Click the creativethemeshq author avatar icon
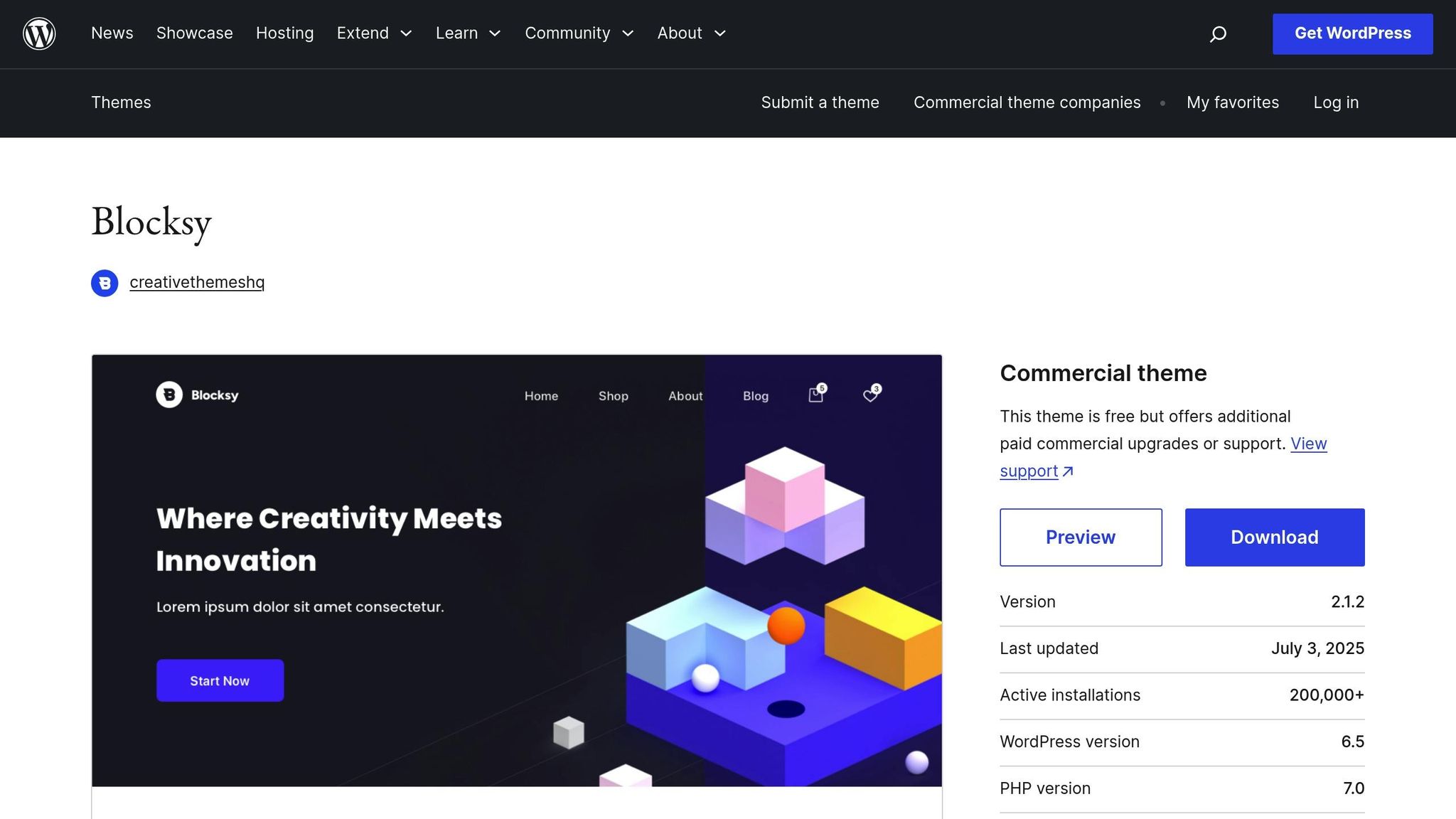 pos(105,283)
